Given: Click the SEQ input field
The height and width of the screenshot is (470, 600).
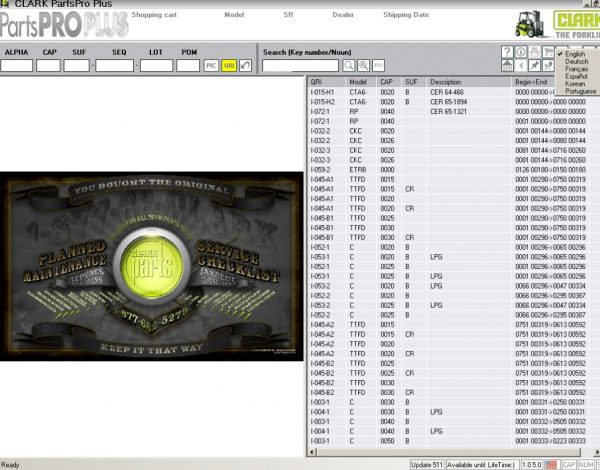Looking at the screenshot, I should (114, 65).
